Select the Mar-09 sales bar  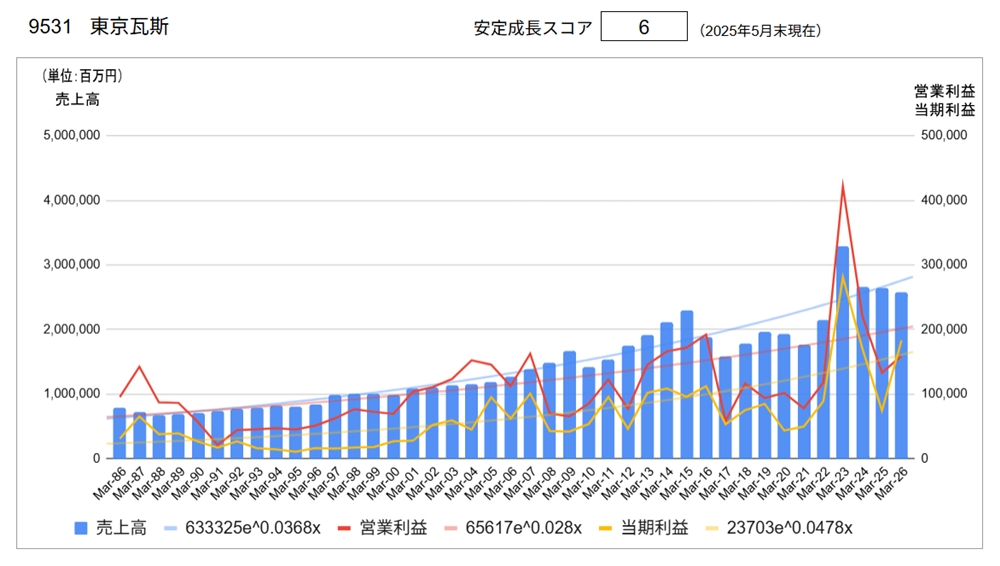point(569,405)
